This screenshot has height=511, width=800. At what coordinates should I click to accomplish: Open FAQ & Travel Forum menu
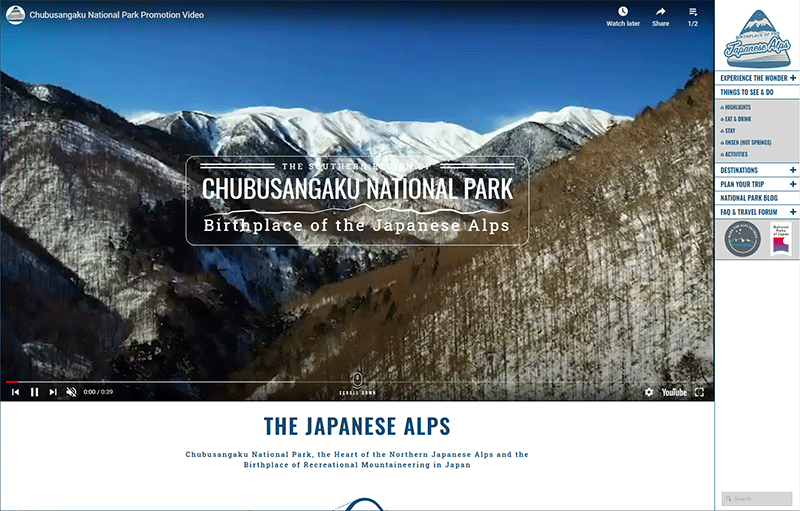click(x=748, y=212)
